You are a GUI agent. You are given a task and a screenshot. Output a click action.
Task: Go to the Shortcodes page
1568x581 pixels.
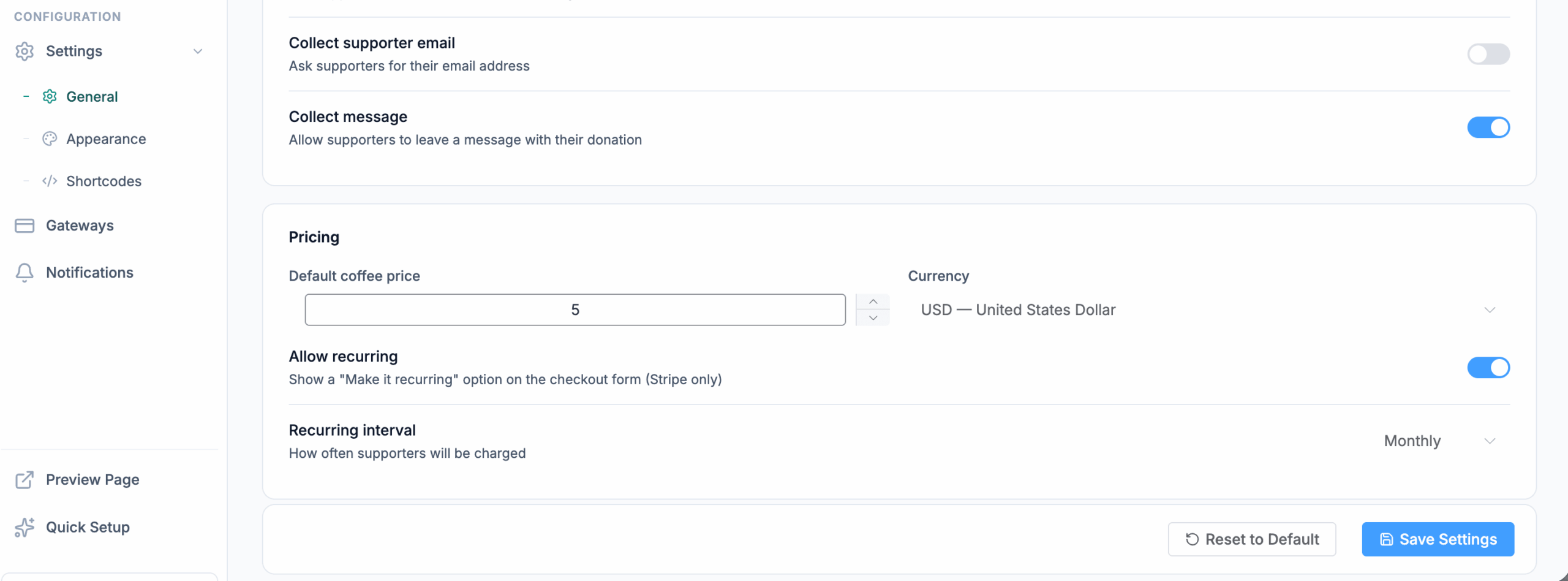point(104,181)
